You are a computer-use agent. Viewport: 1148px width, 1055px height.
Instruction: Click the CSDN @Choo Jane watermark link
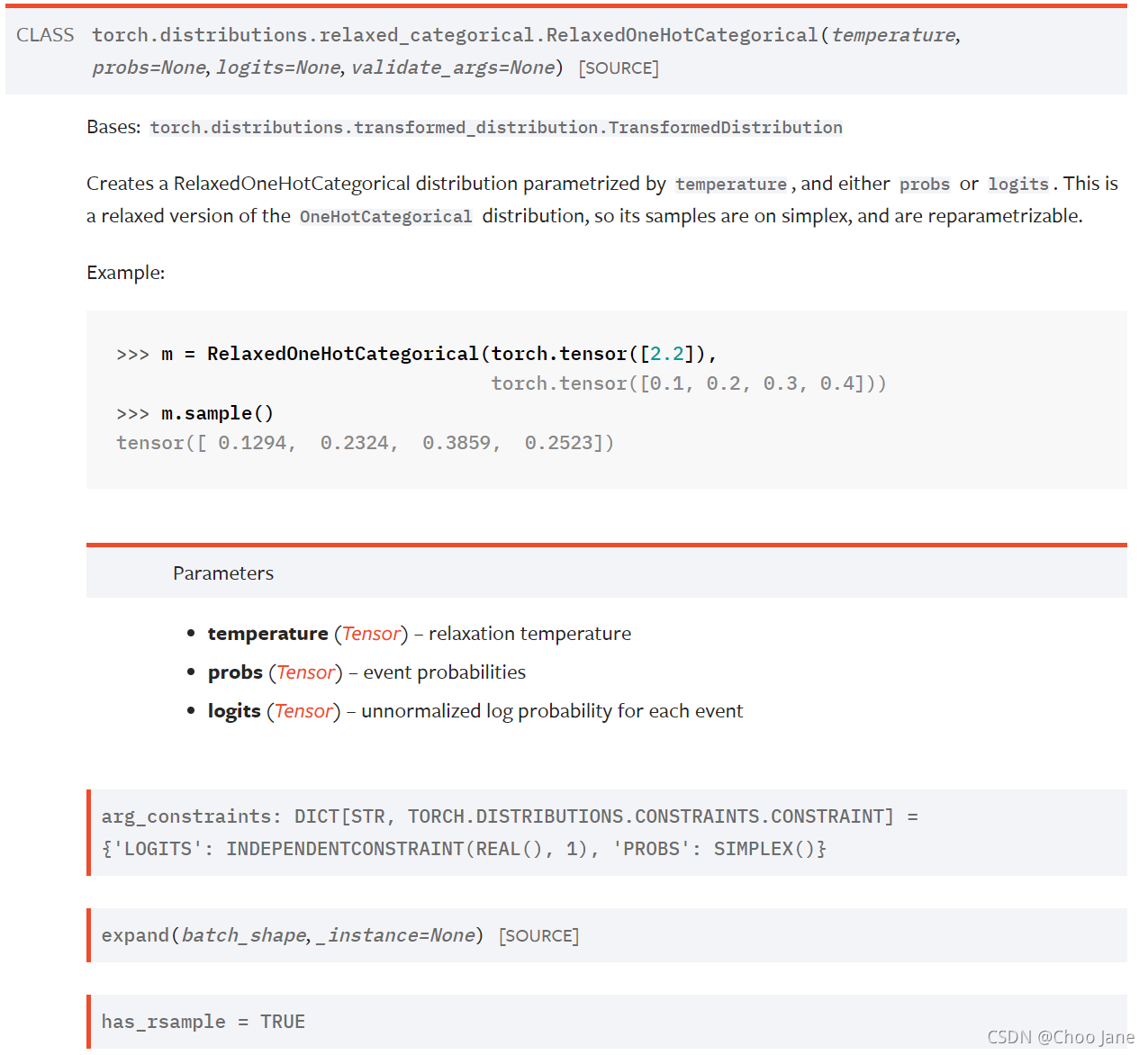(x=1062, y=1037)
